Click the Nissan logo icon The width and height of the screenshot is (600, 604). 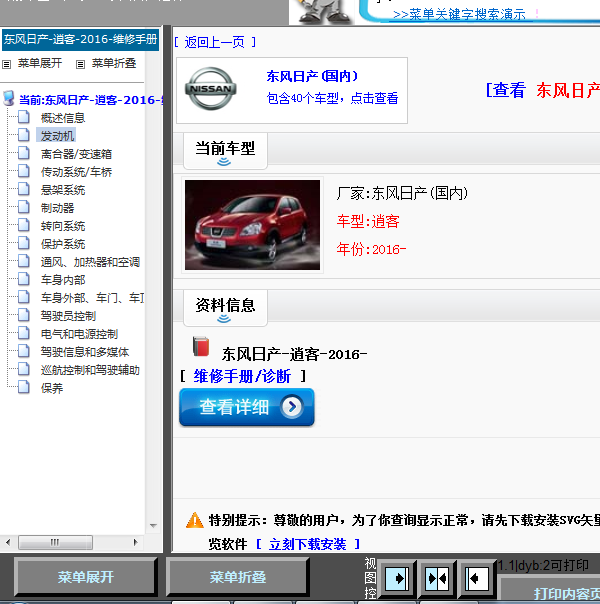[211, 89]
